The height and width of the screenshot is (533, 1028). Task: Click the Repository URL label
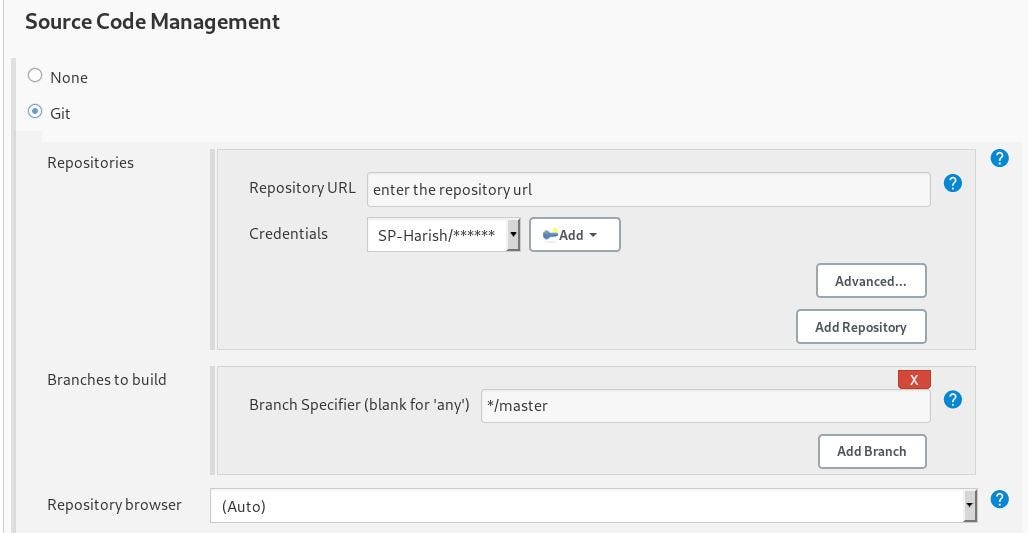coord(302,187)
